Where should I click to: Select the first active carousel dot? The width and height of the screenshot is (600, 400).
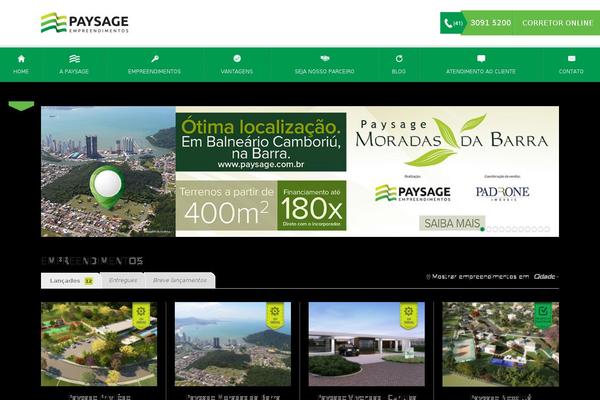click(x=483, y=229)
